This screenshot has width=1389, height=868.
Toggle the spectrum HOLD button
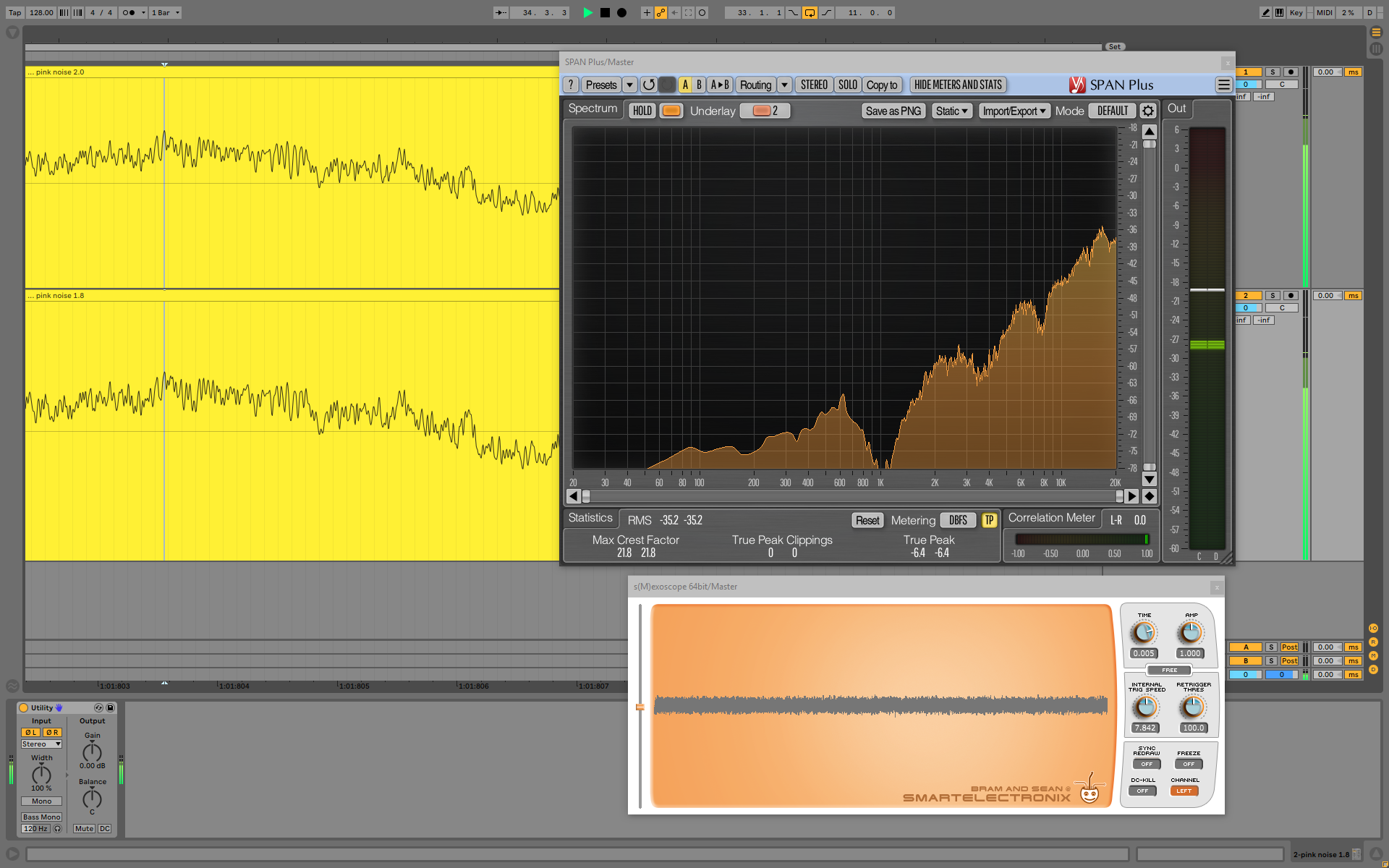(642, 111)
